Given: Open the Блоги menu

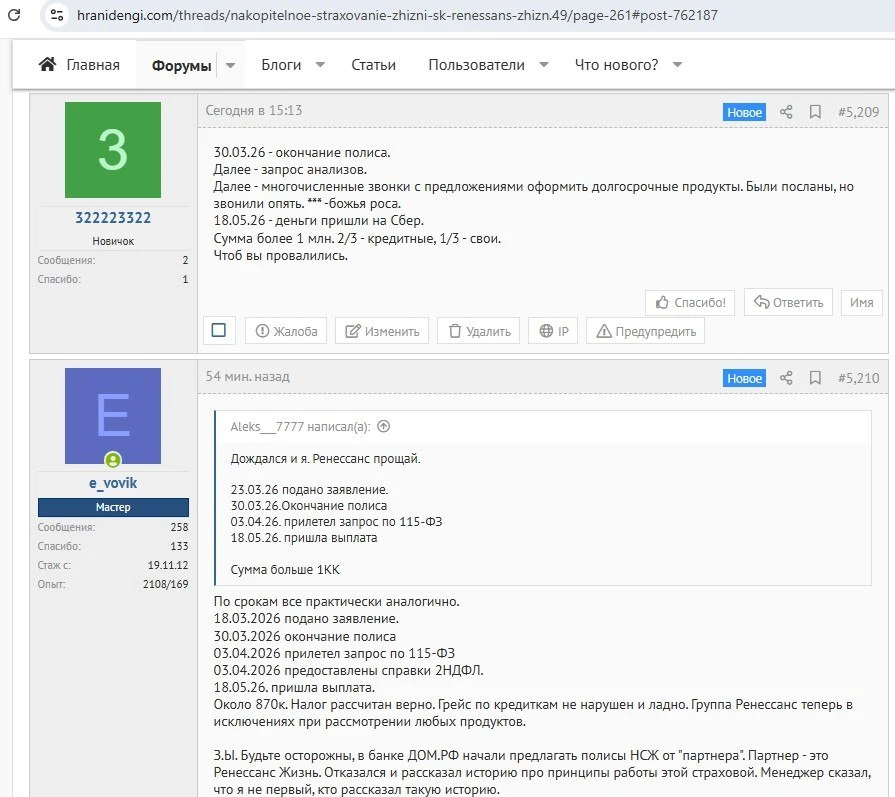Looking at the screenshot, I should point(281,65).
